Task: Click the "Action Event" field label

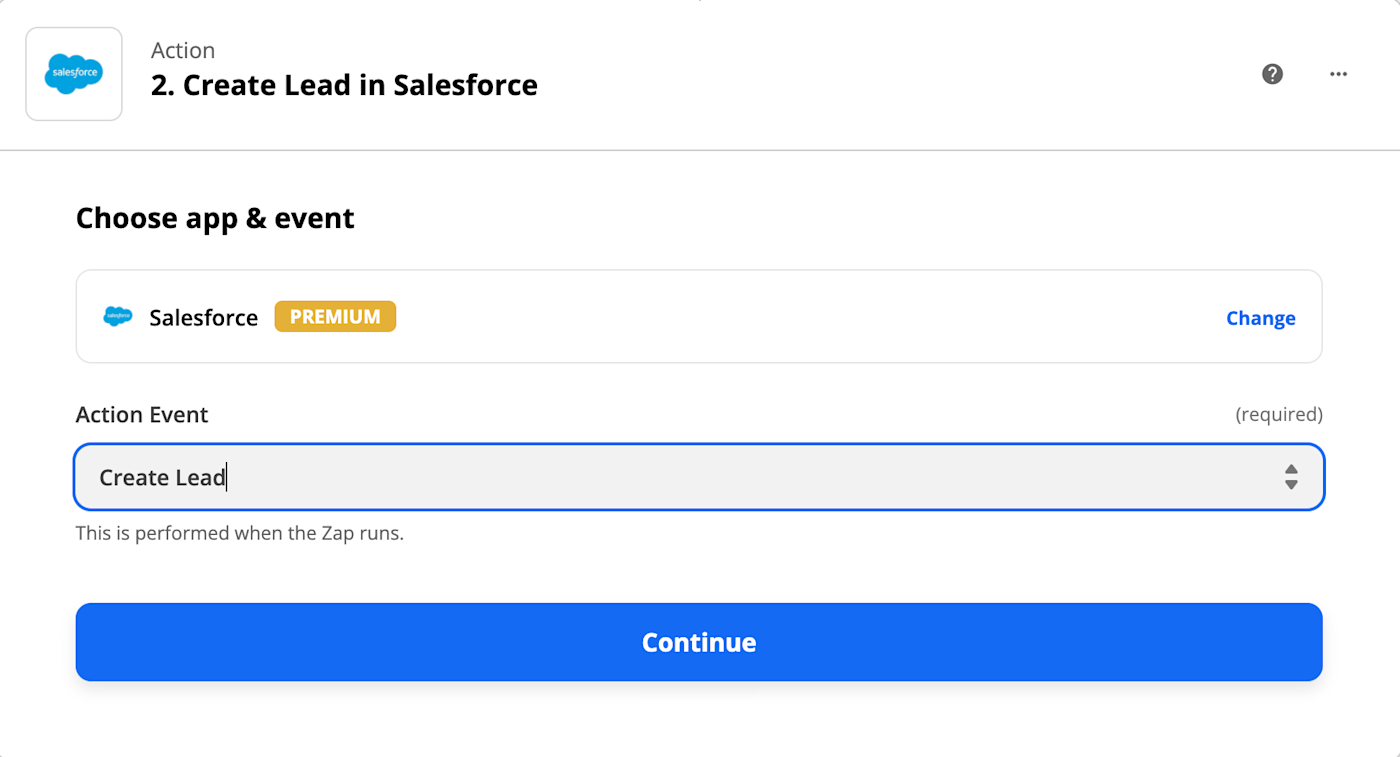Action: (142, 414)
